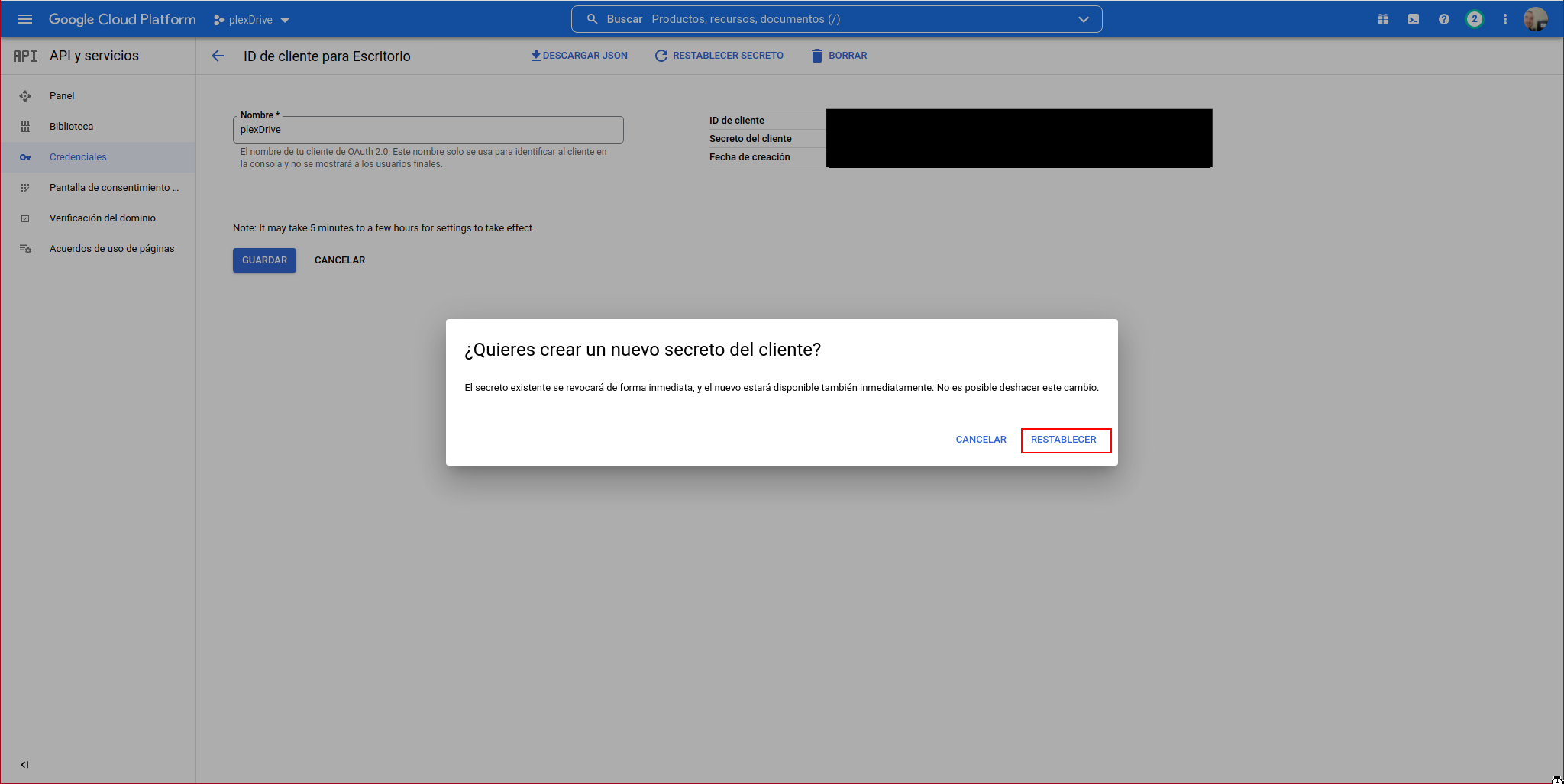Activate the Cloud Shell terminal icon
The height and width of the screenshot is (784, 1564).
(1413, 19)
